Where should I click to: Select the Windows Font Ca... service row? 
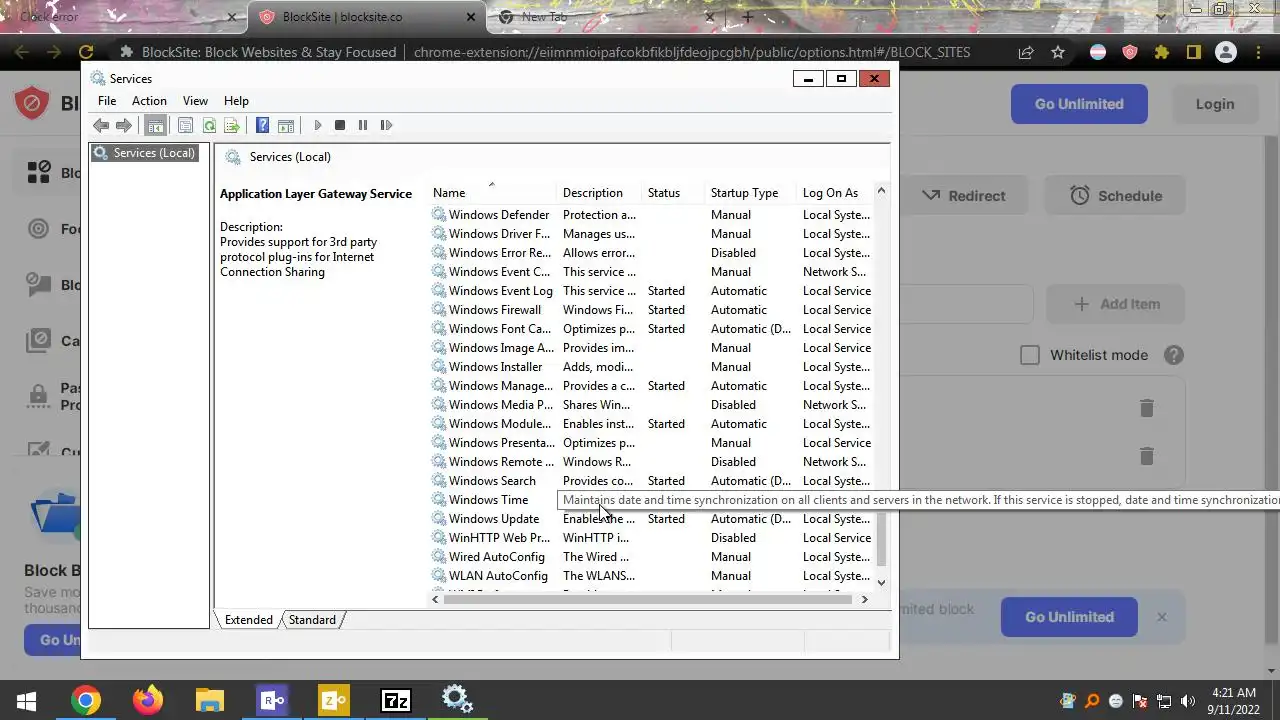[651, 329]
